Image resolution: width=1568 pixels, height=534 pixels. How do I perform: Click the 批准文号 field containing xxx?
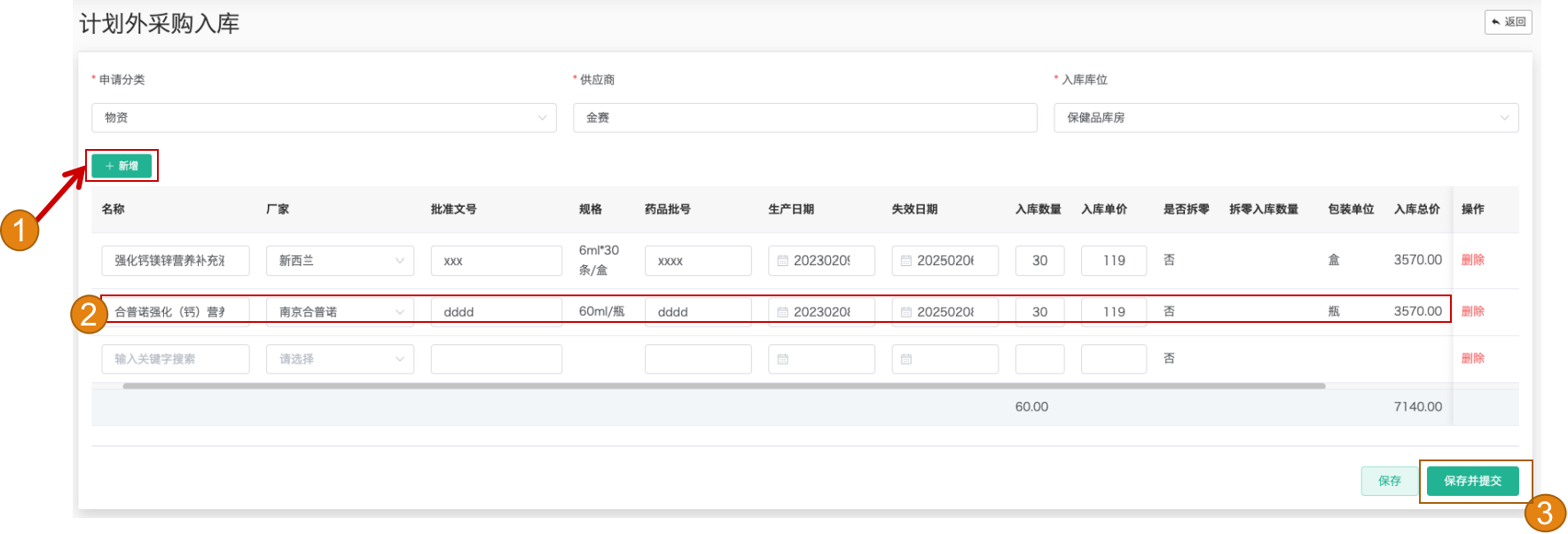[497, 261]
